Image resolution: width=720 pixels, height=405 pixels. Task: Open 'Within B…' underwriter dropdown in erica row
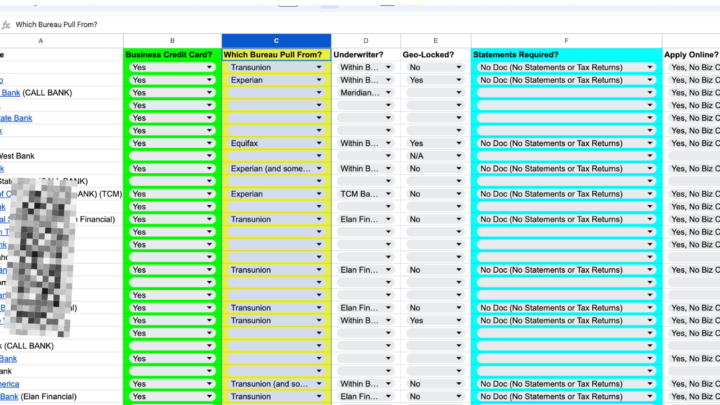coord(366,383)
